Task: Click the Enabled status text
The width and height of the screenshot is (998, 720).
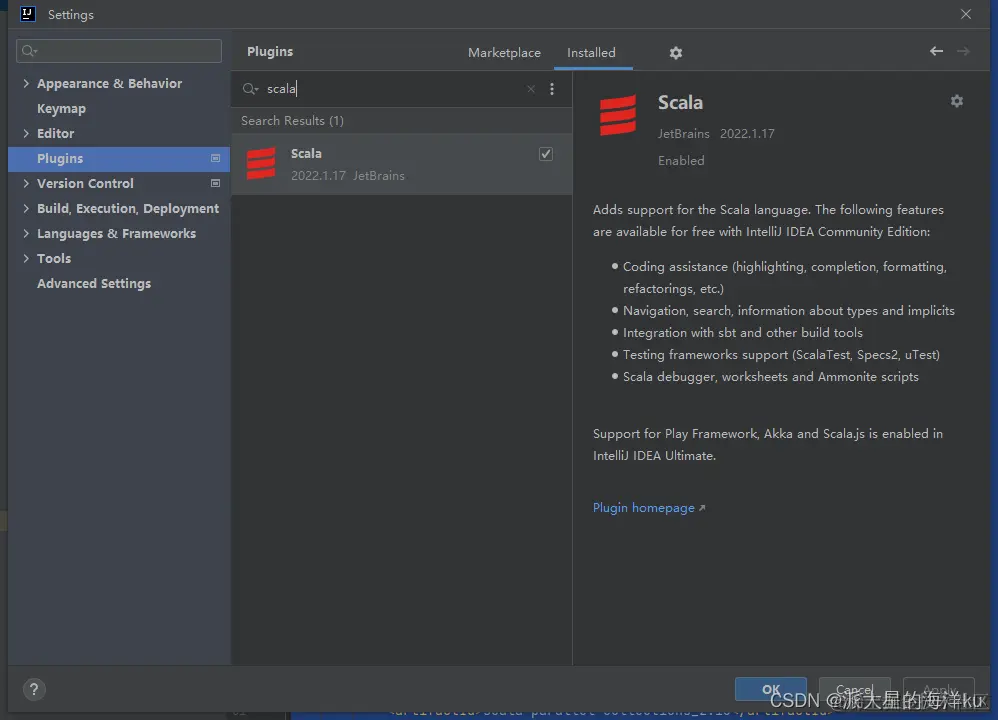Action: pyautogui.click(x=681, y=160)
